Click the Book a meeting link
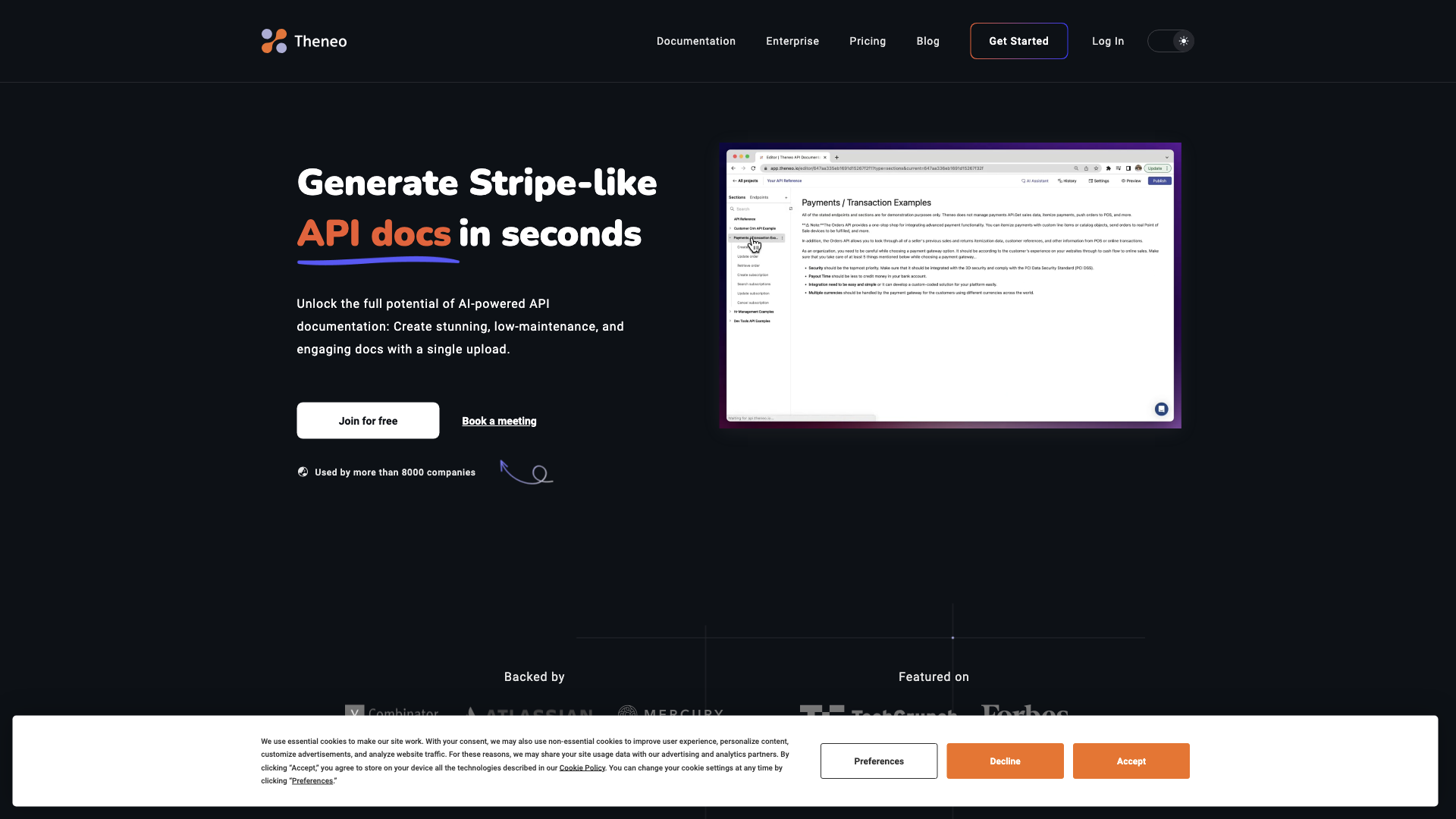 point(498,420)
